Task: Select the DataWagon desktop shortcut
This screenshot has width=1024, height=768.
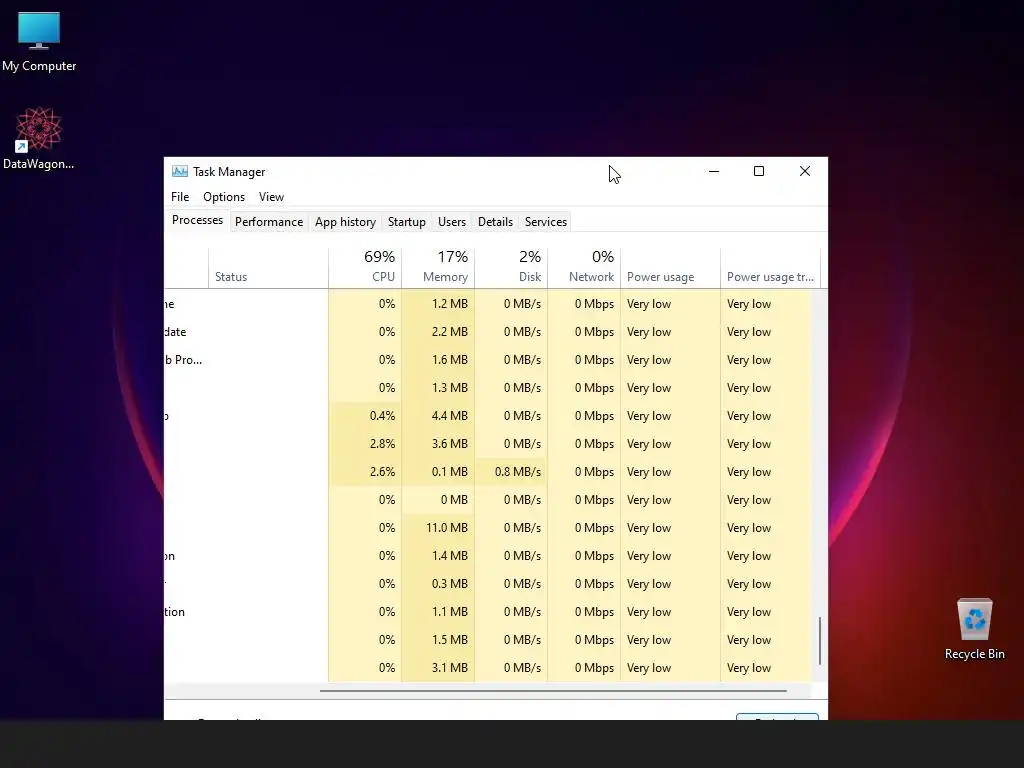Action: (x=39, y=138)
